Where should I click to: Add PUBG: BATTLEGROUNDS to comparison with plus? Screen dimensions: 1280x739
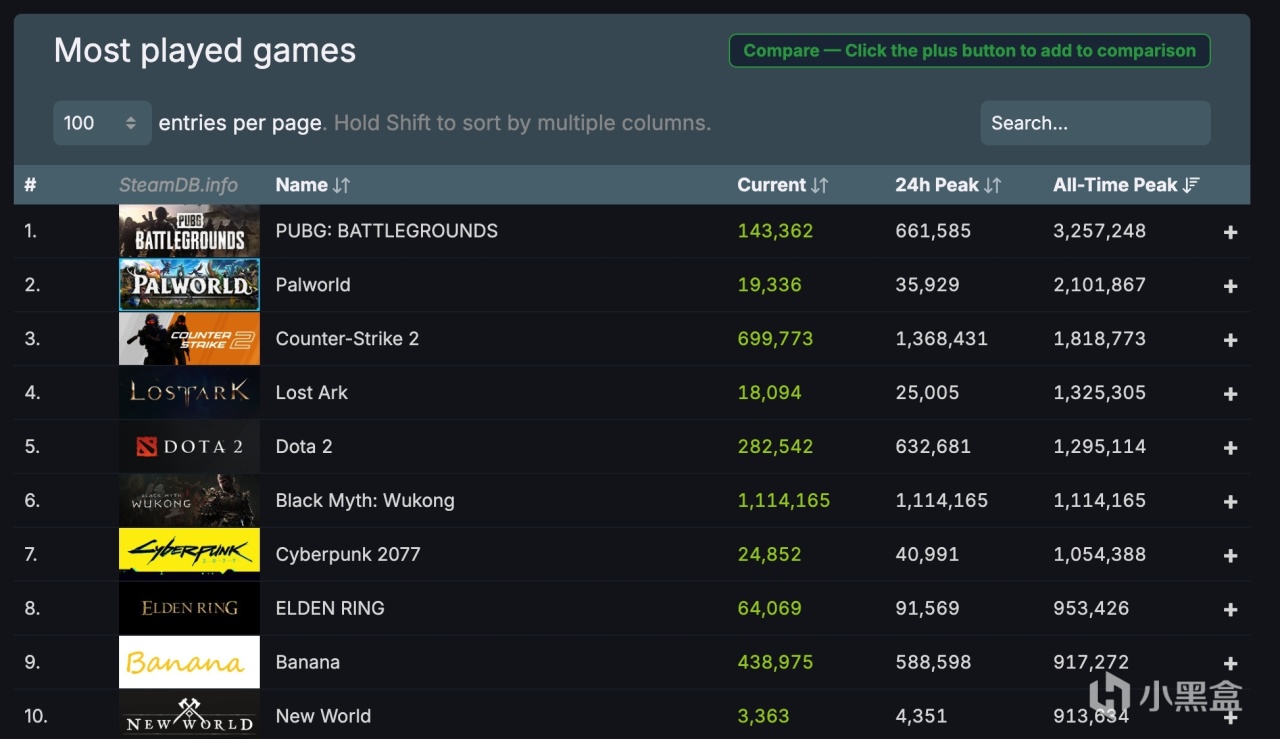coord(1230,232)
